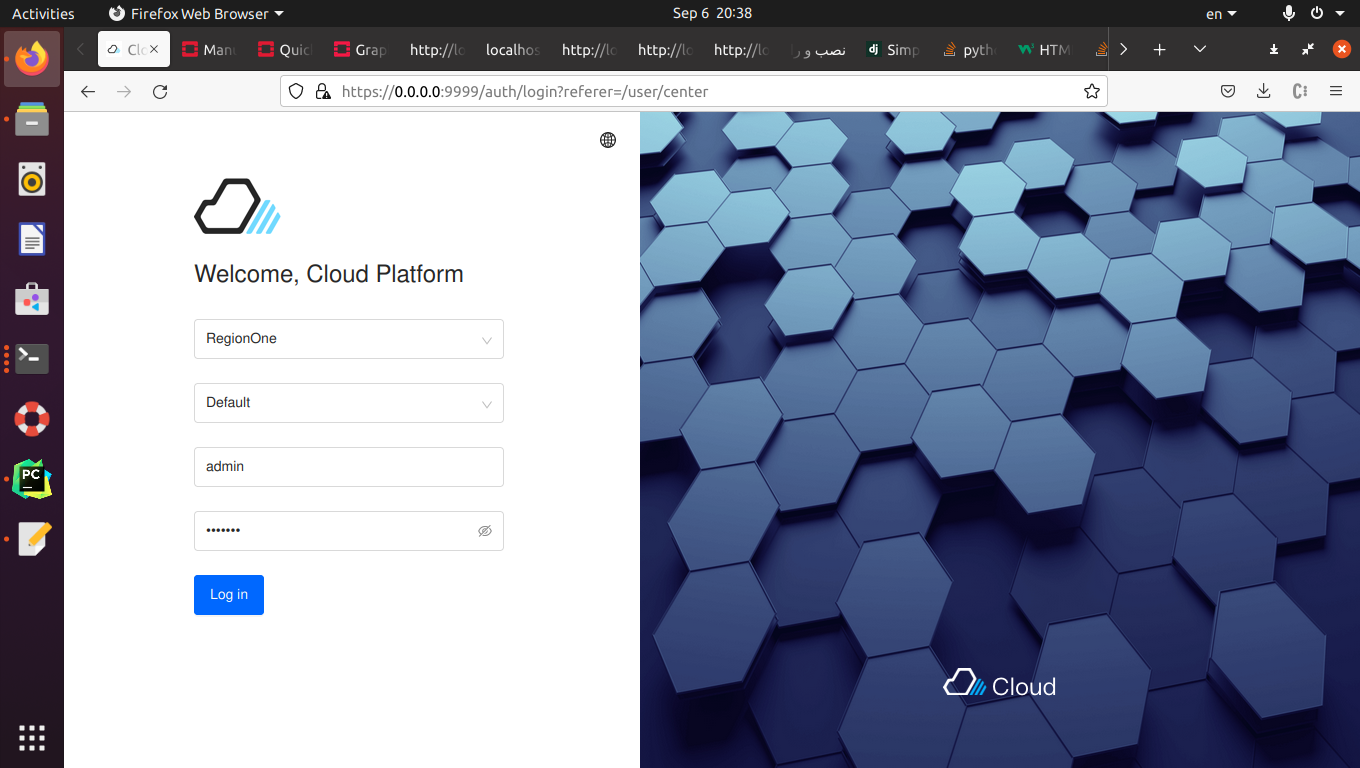Open Firefox application hamburger menu

[1336, 92]
